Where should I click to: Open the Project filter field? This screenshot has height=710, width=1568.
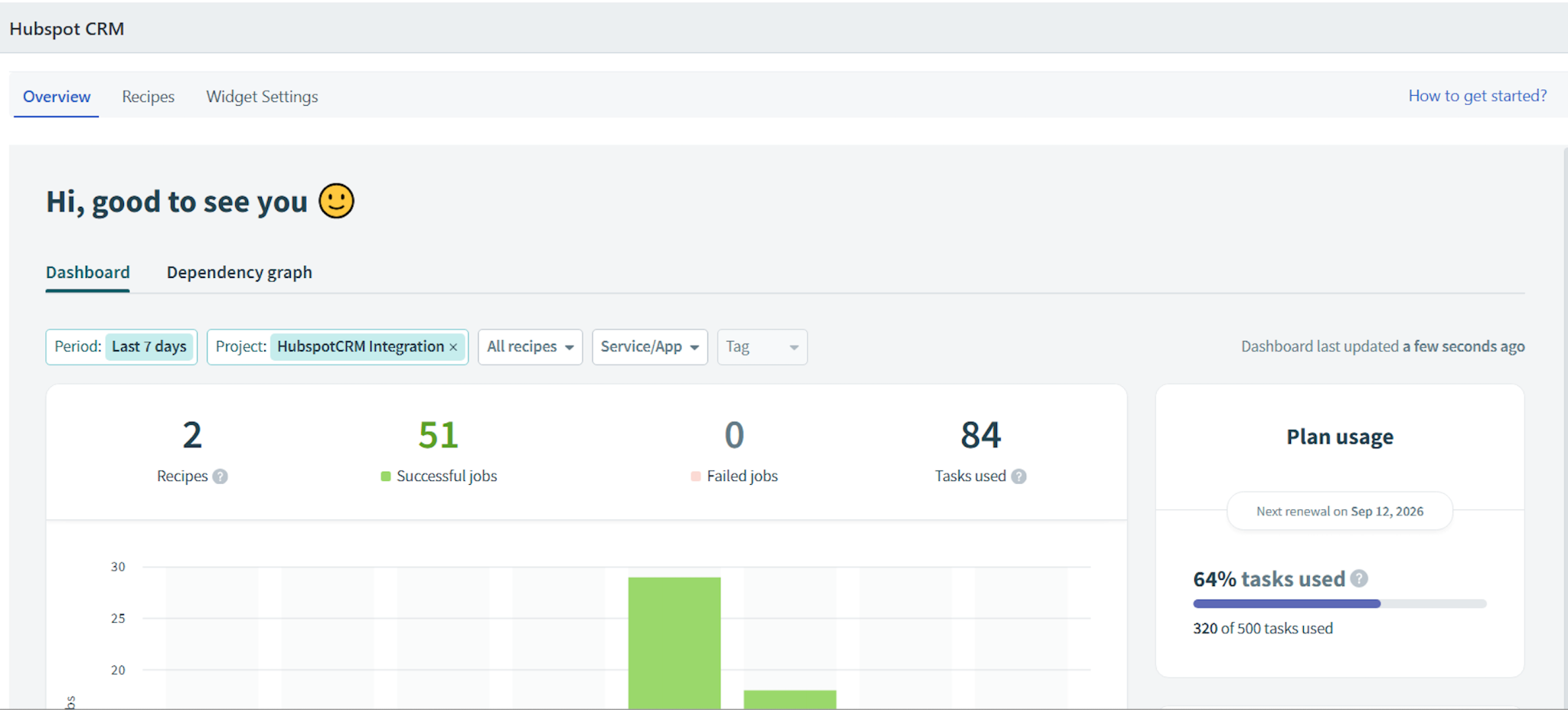[x=337, y=347]
